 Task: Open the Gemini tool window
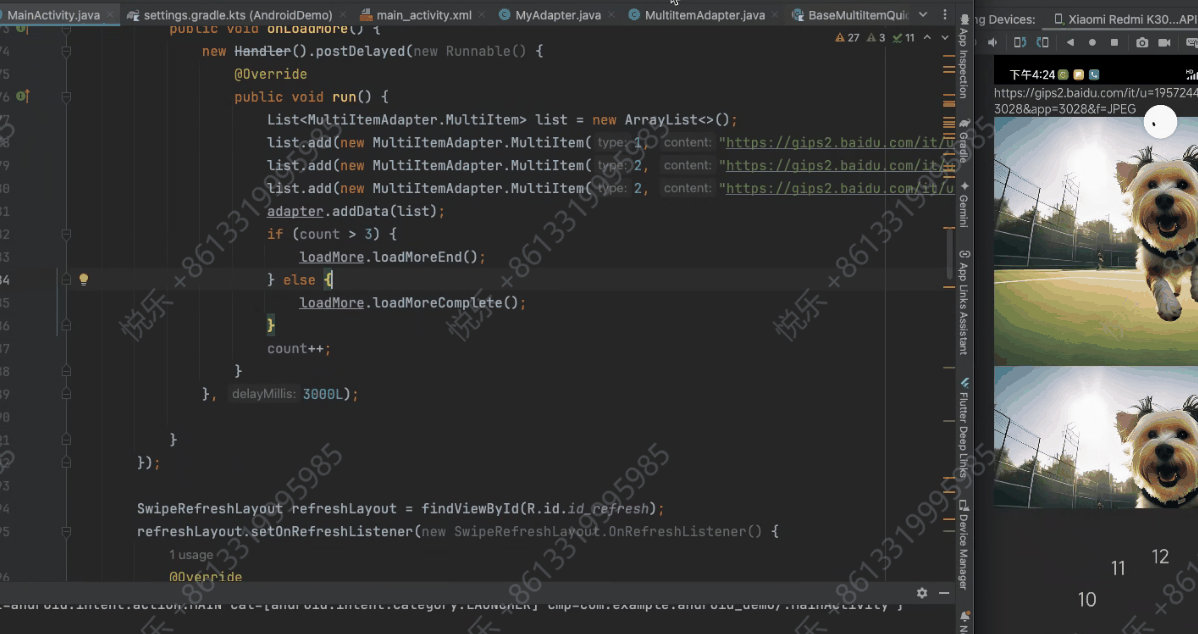click(964, 203)
